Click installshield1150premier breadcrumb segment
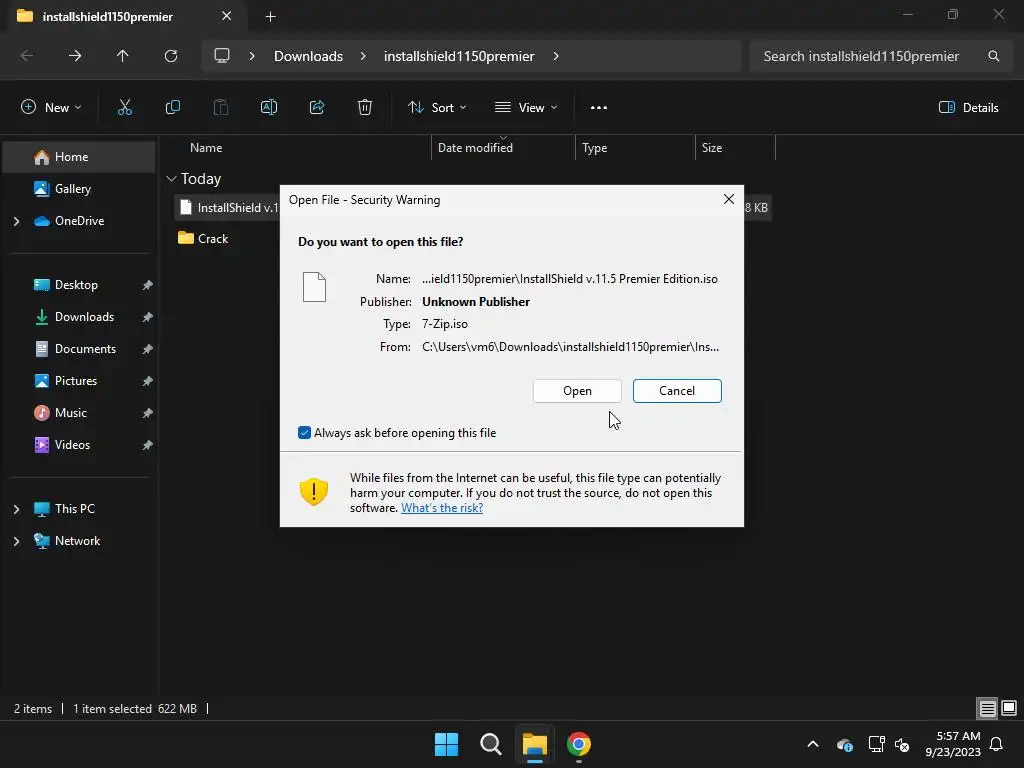This screenshot has width=1024, height=768. coord(459,56)
